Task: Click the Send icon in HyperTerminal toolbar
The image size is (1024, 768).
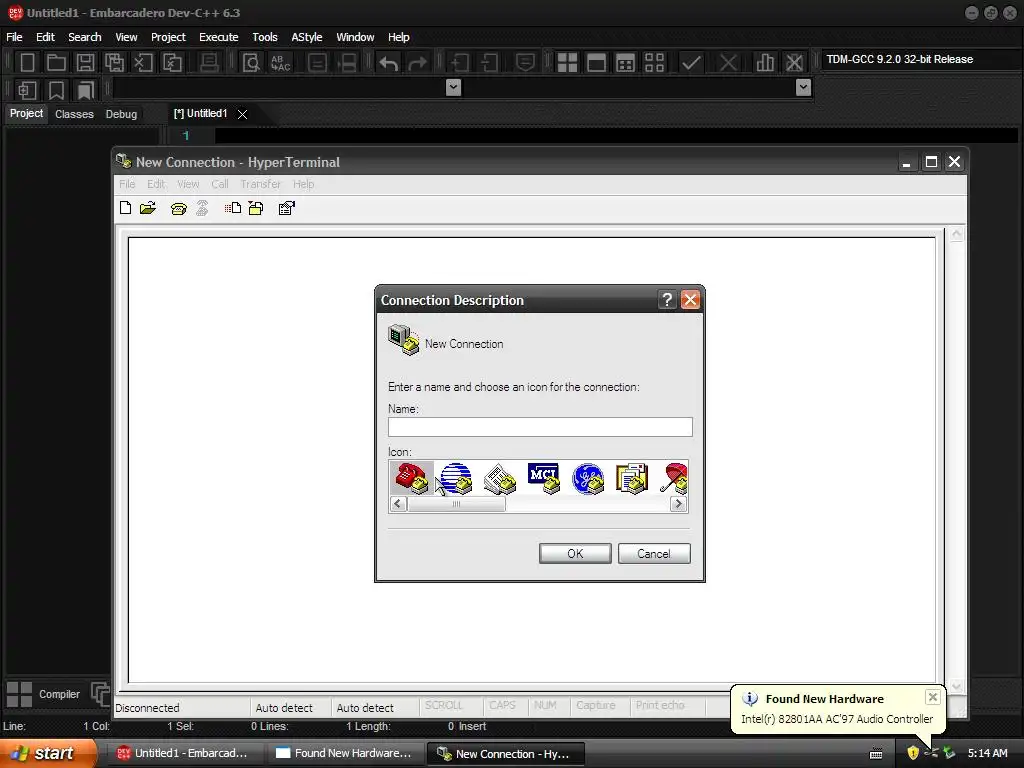Action: pyautogui.click(x=232, y=208)
